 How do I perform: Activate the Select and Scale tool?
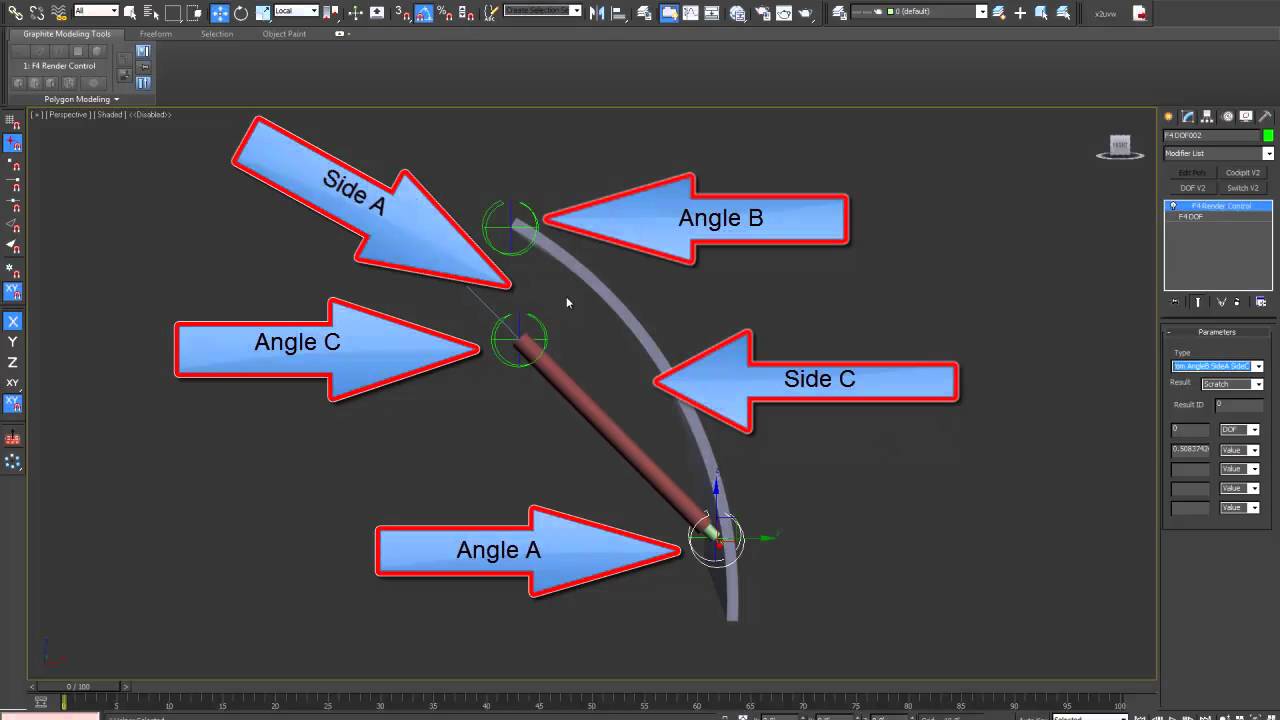[263, 12]
